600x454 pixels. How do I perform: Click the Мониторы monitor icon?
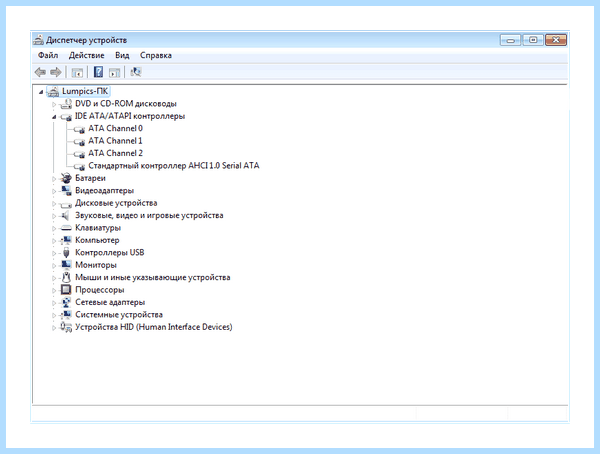(x=66, y=265)
